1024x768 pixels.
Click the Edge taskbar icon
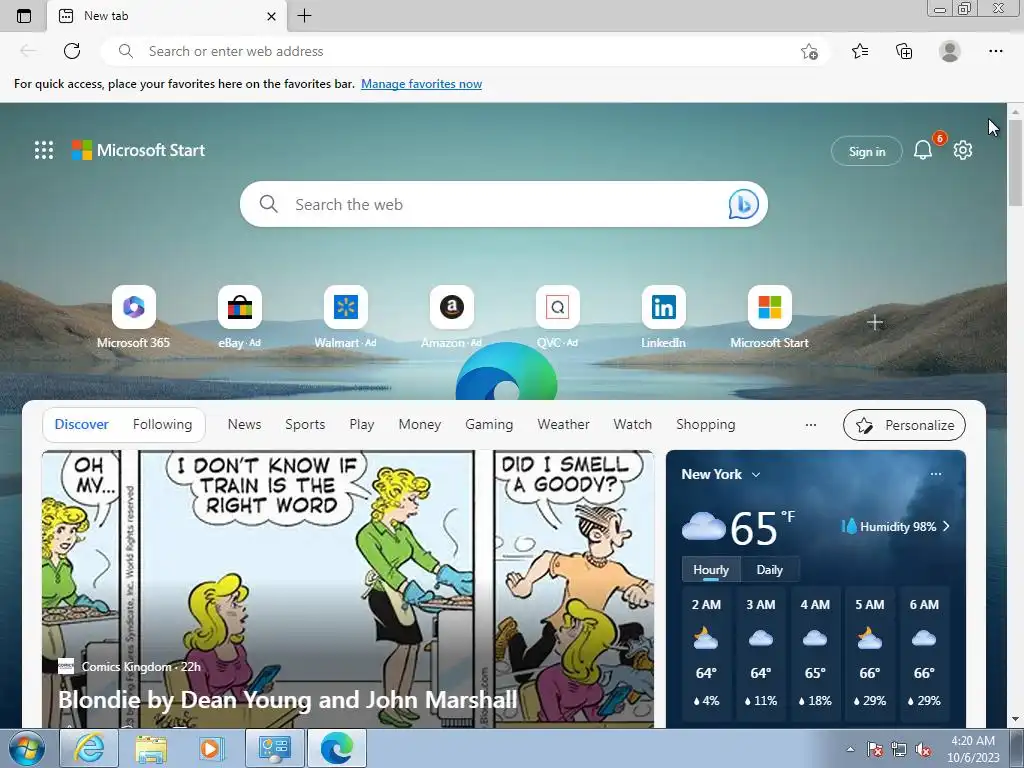coord(337,748)
